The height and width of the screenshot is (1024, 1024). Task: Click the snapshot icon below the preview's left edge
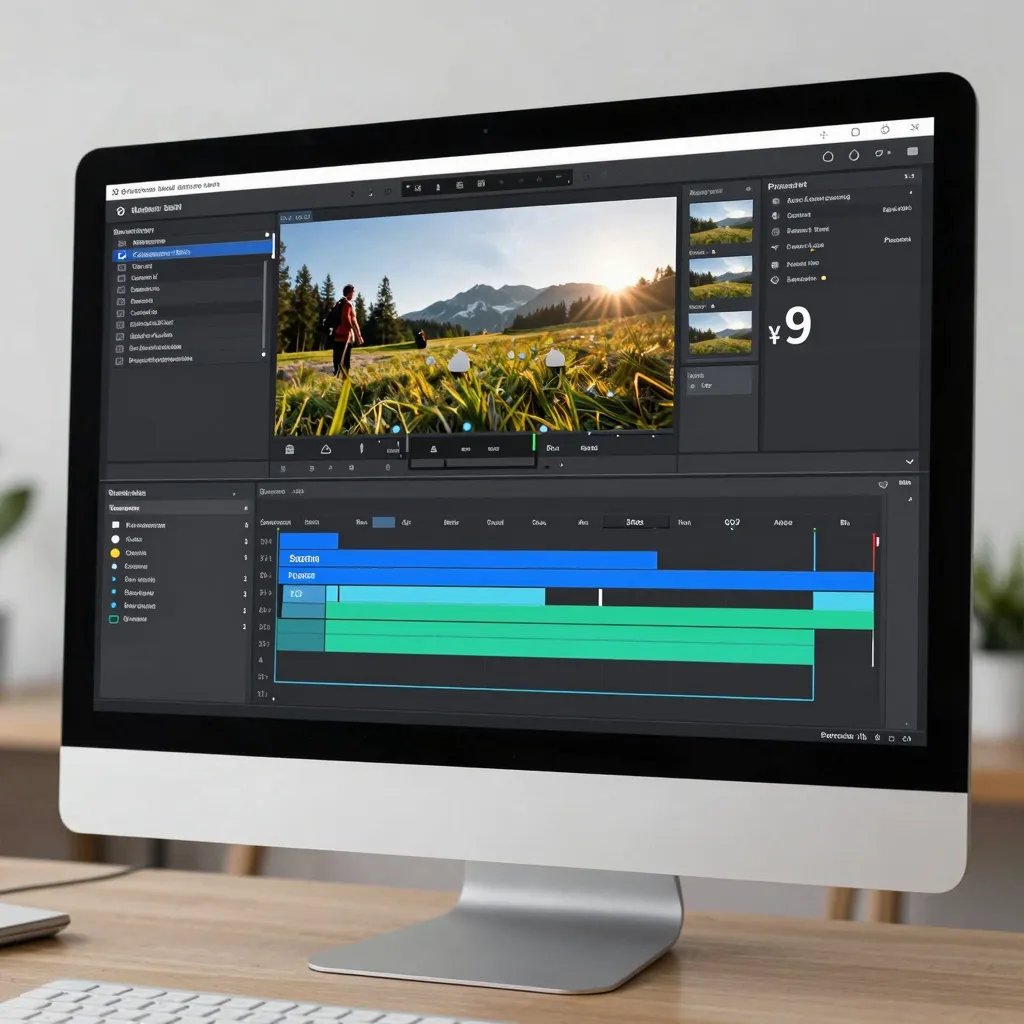point(289,449)
